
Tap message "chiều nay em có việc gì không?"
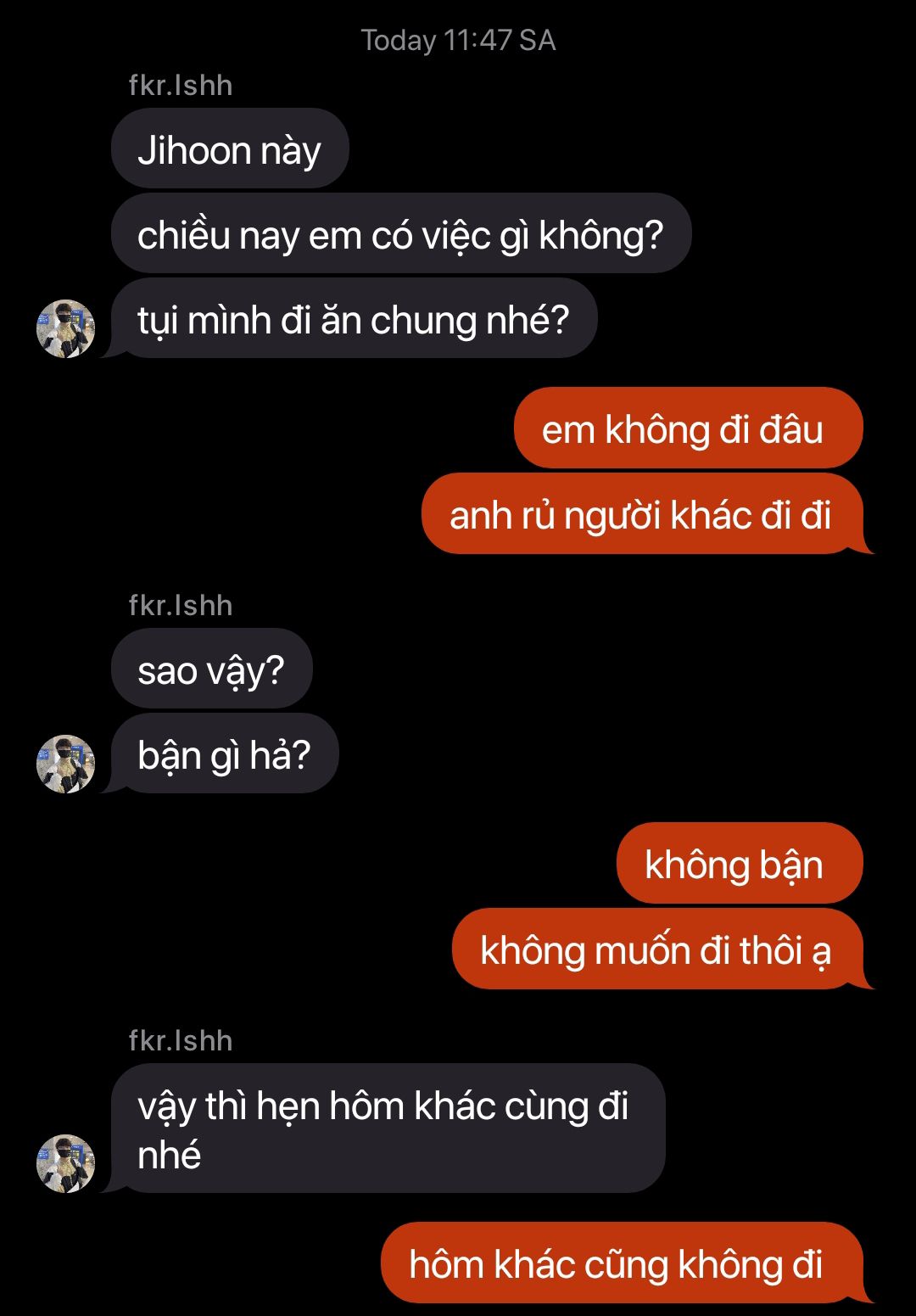pyautogui.click(x=401, y=233)
